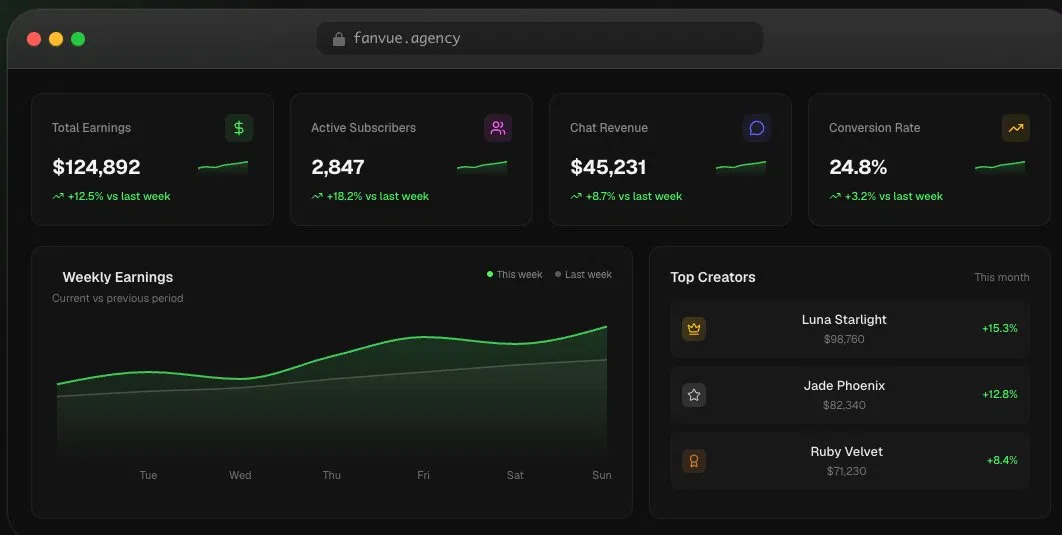Click the Tue label on the chart axis
1062x535 pixels.
coord(148,475)
